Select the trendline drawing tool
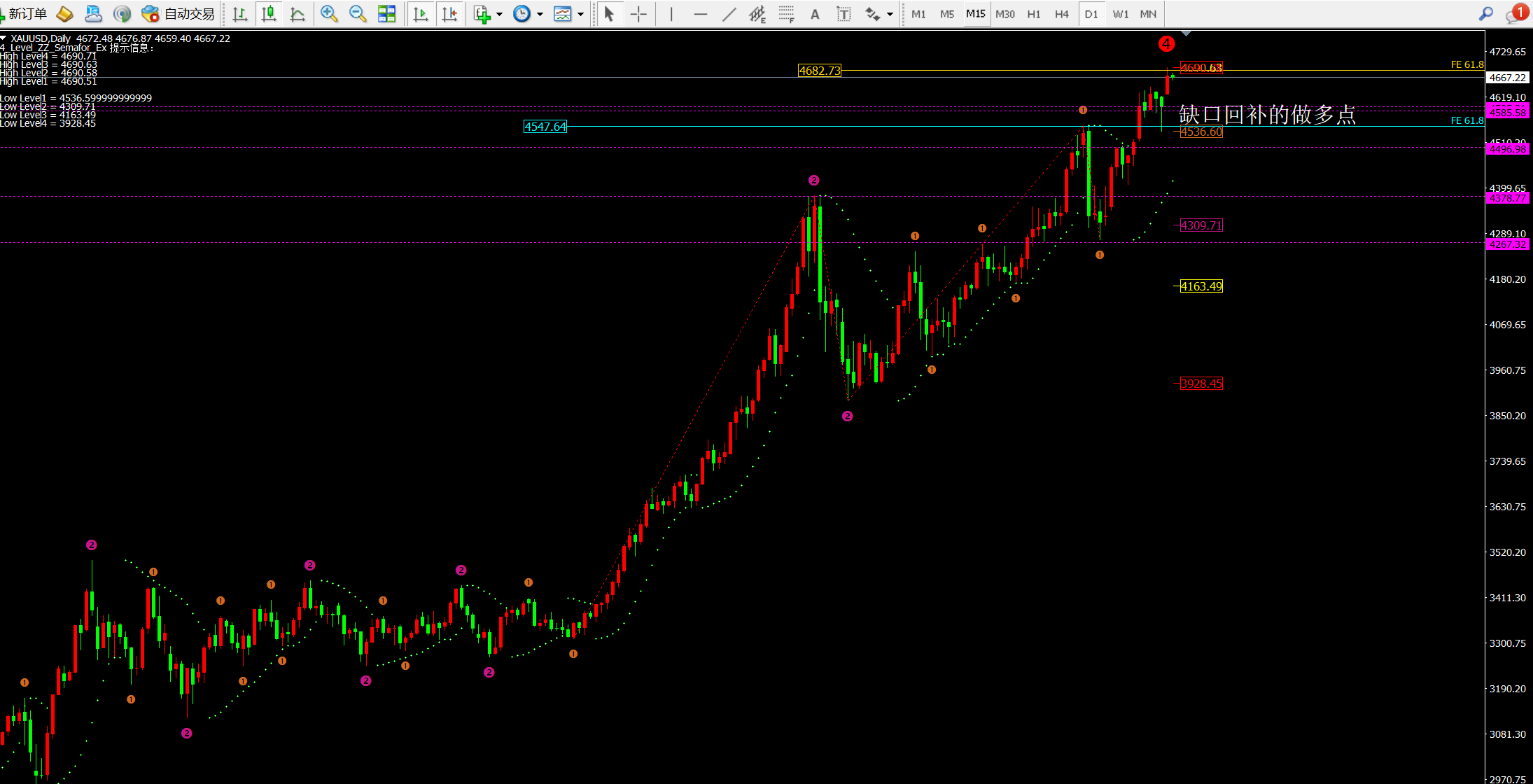Screen dimensions: 1533x784 (729, 14)
